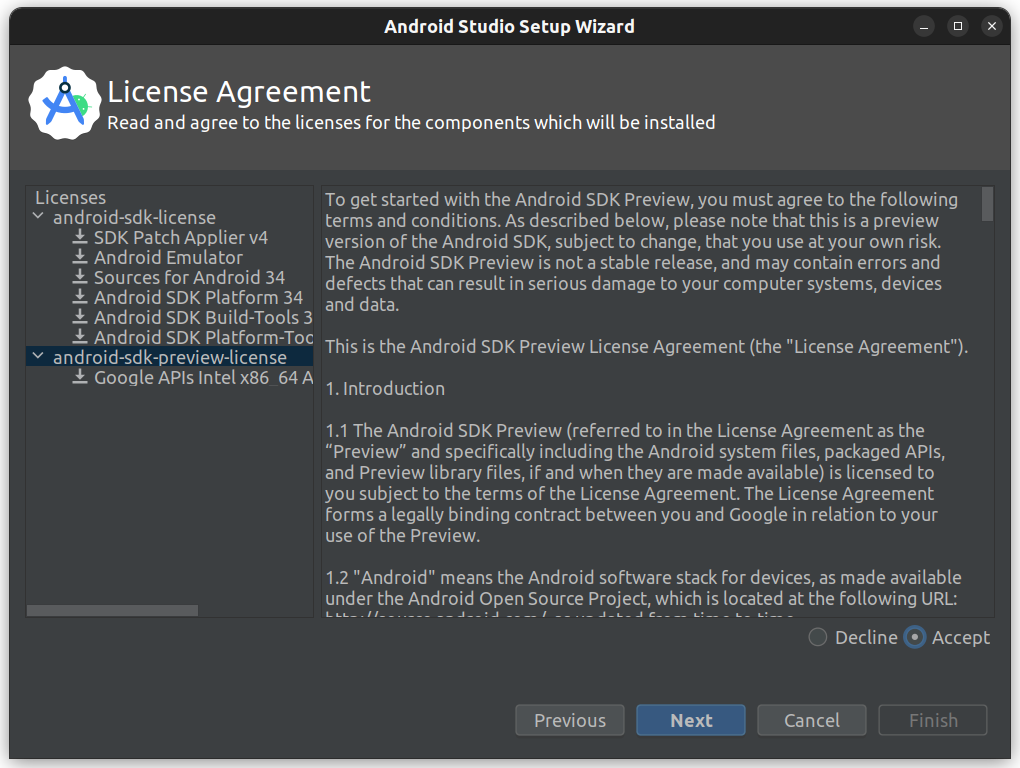Maximize the Setup Wizard window
The image size is (1020, 768).
pos(958,27)
